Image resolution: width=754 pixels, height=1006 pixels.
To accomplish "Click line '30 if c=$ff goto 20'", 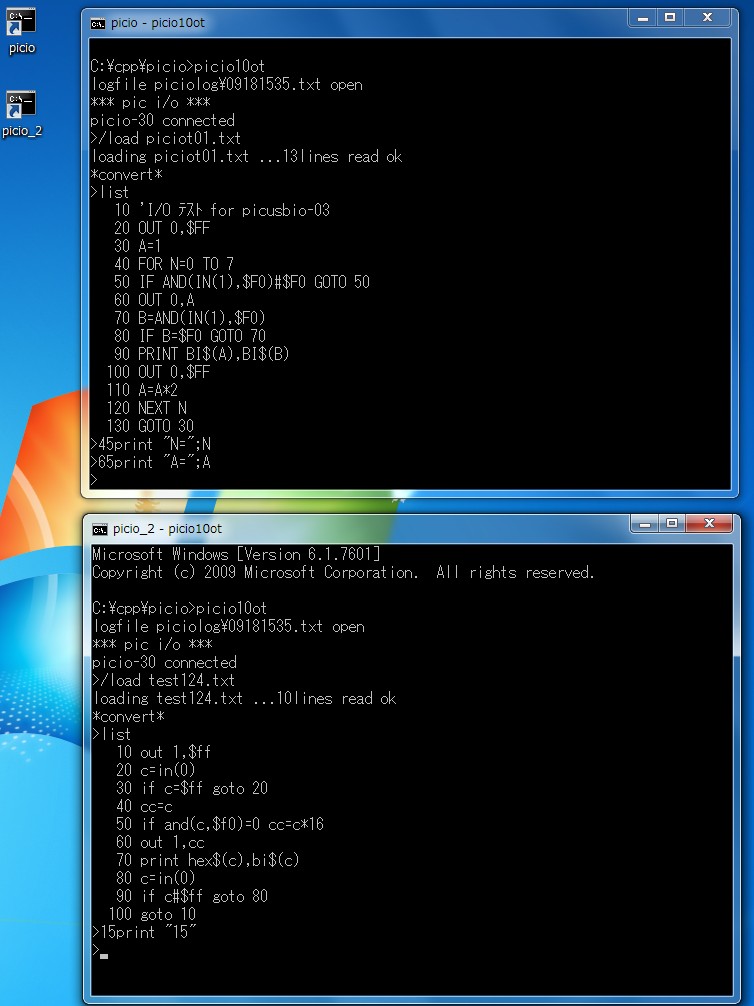I will click(x=192, y=788).
